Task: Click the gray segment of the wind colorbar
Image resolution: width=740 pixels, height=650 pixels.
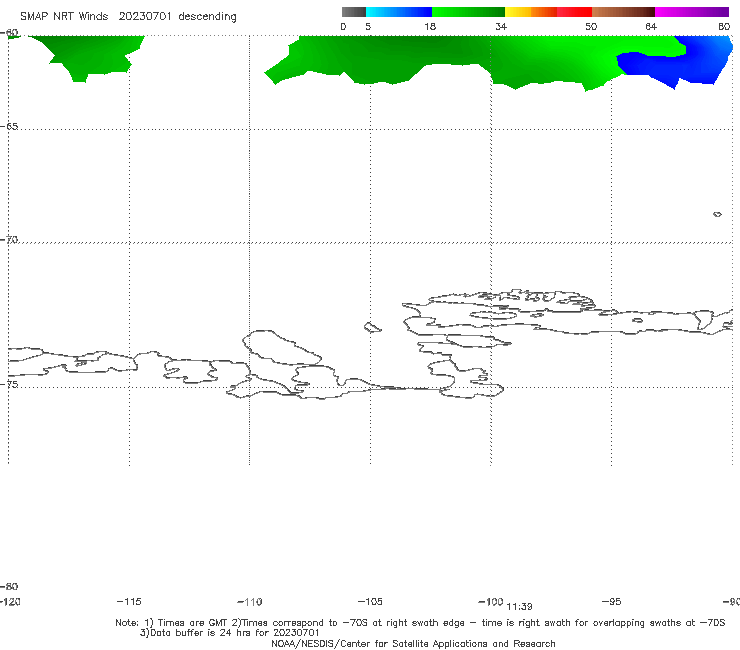Action: pyautogui.click(x=354, y=12)
